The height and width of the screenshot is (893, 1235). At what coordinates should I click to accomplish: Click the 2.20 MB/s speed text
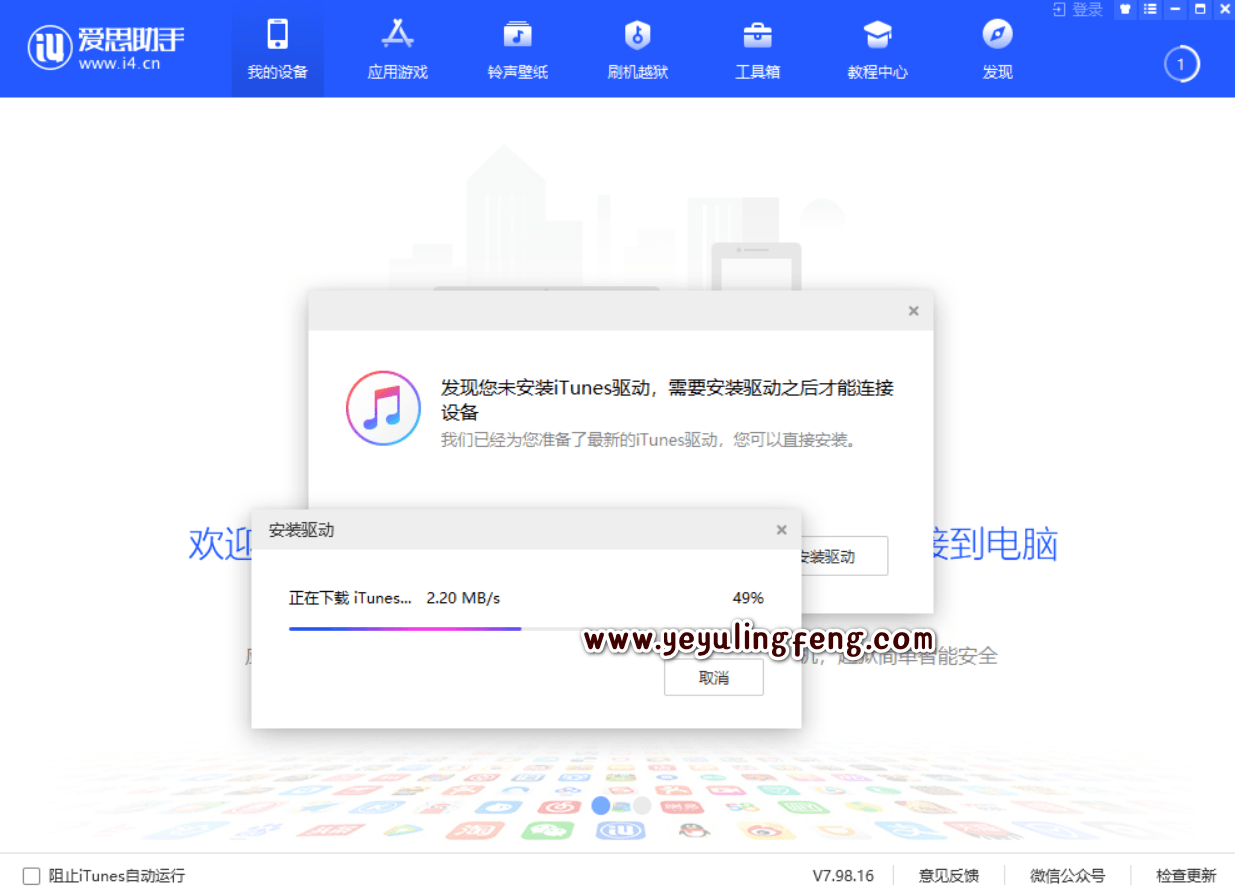coord(463,598)
